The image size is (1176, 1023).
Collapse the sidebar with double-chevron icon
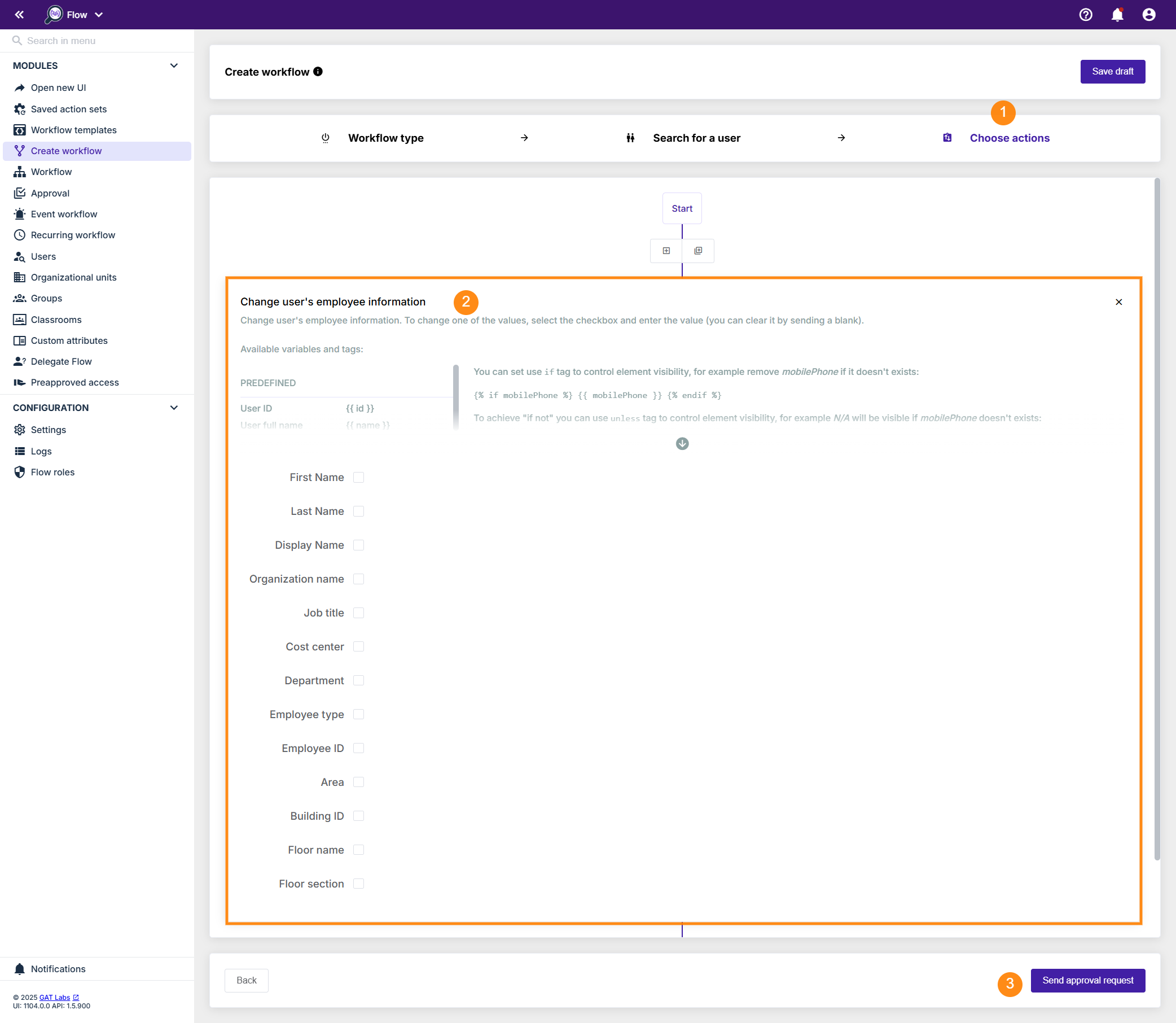pos(19,15)
